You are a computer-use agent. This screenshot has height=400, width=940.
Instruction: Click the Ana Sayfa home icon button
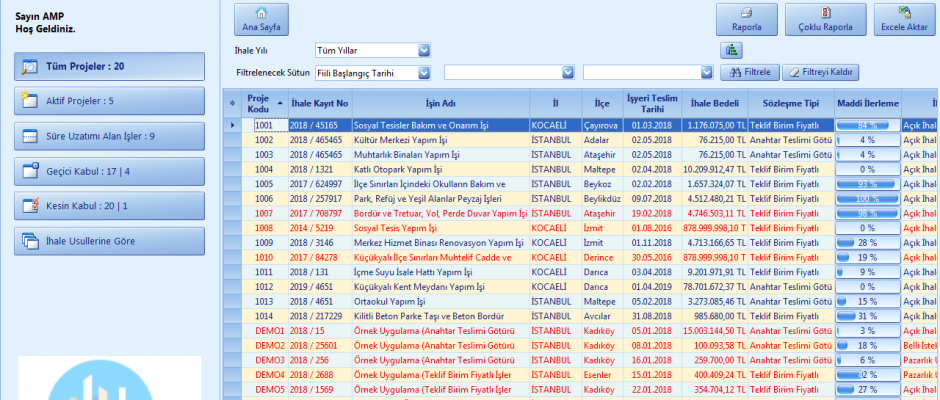click(x=260, y=14)
